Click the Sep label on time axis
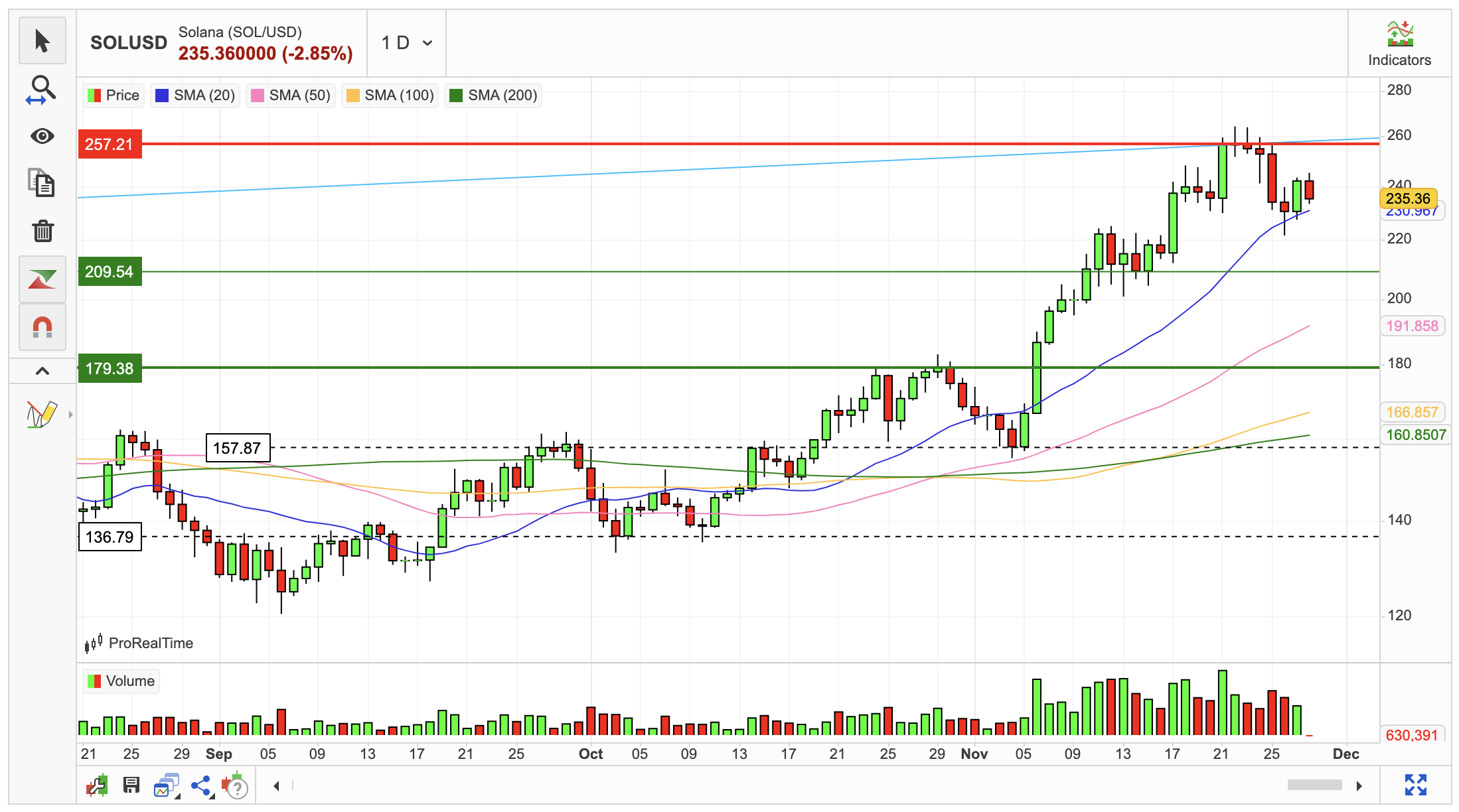Screen dimensions: 1459x812 tap(219, 754)
